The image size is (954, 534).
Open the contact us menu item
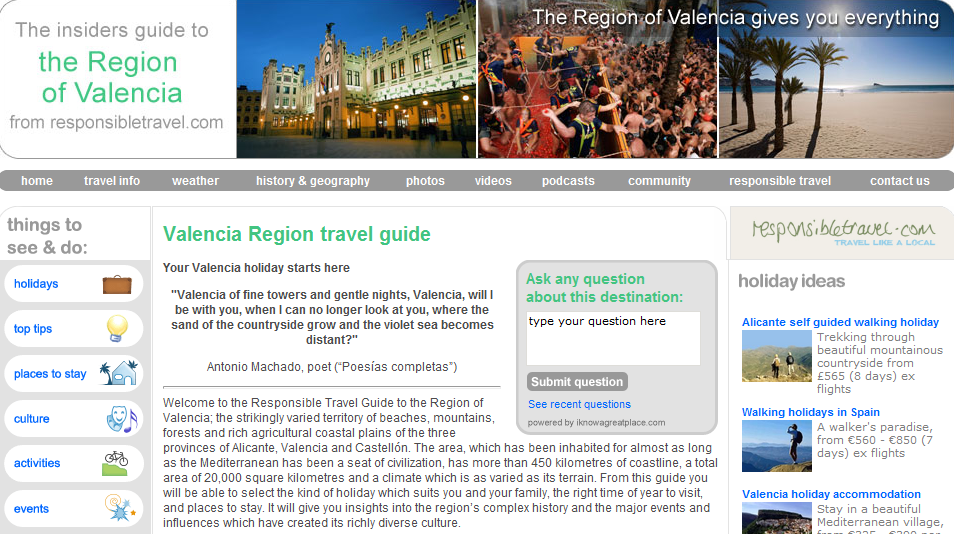pos(900,181)
